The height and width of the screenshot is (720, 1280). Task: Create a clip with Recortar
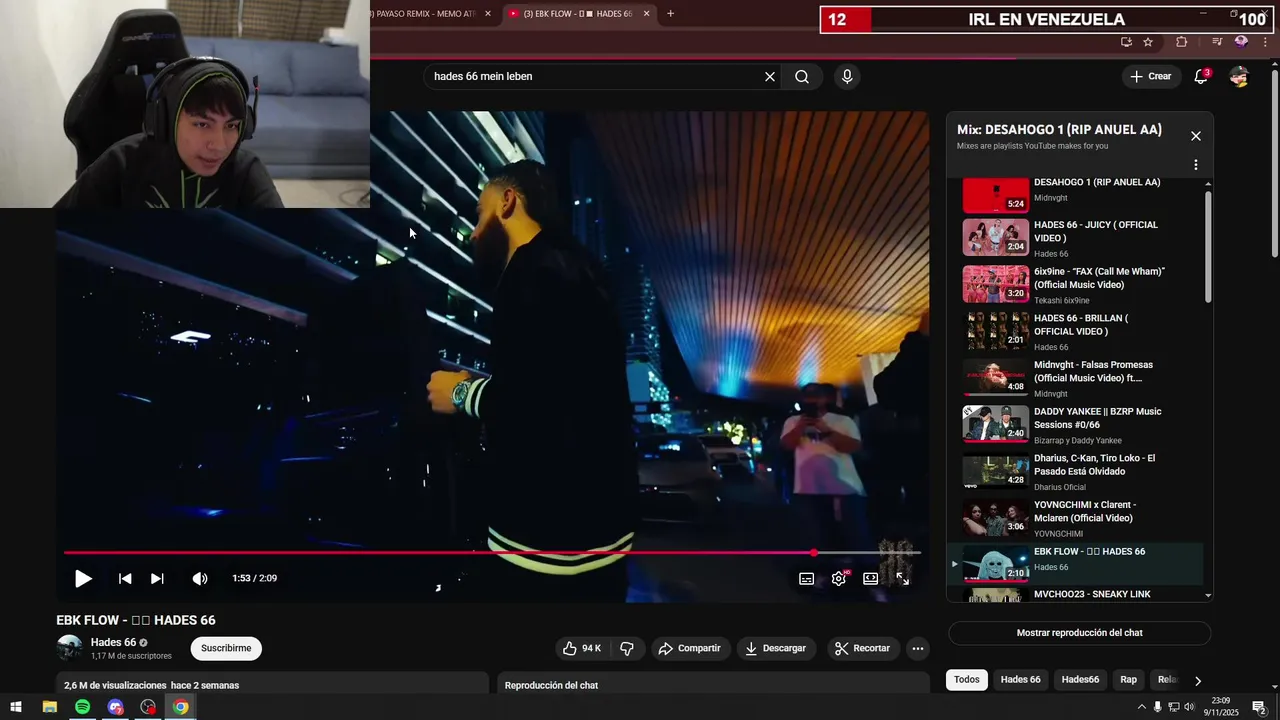click(862, 648)
